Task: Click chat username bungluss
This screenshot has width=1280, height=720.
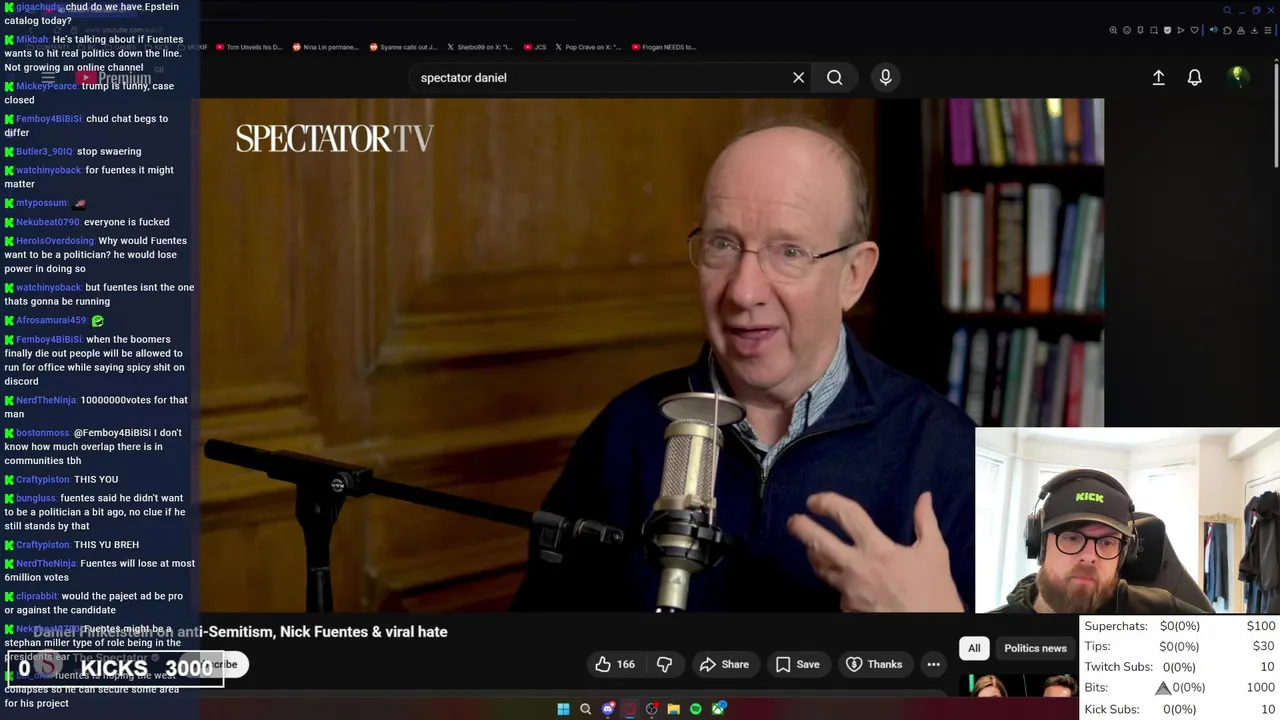Action: pyautogui.click(x=36, y=498)
